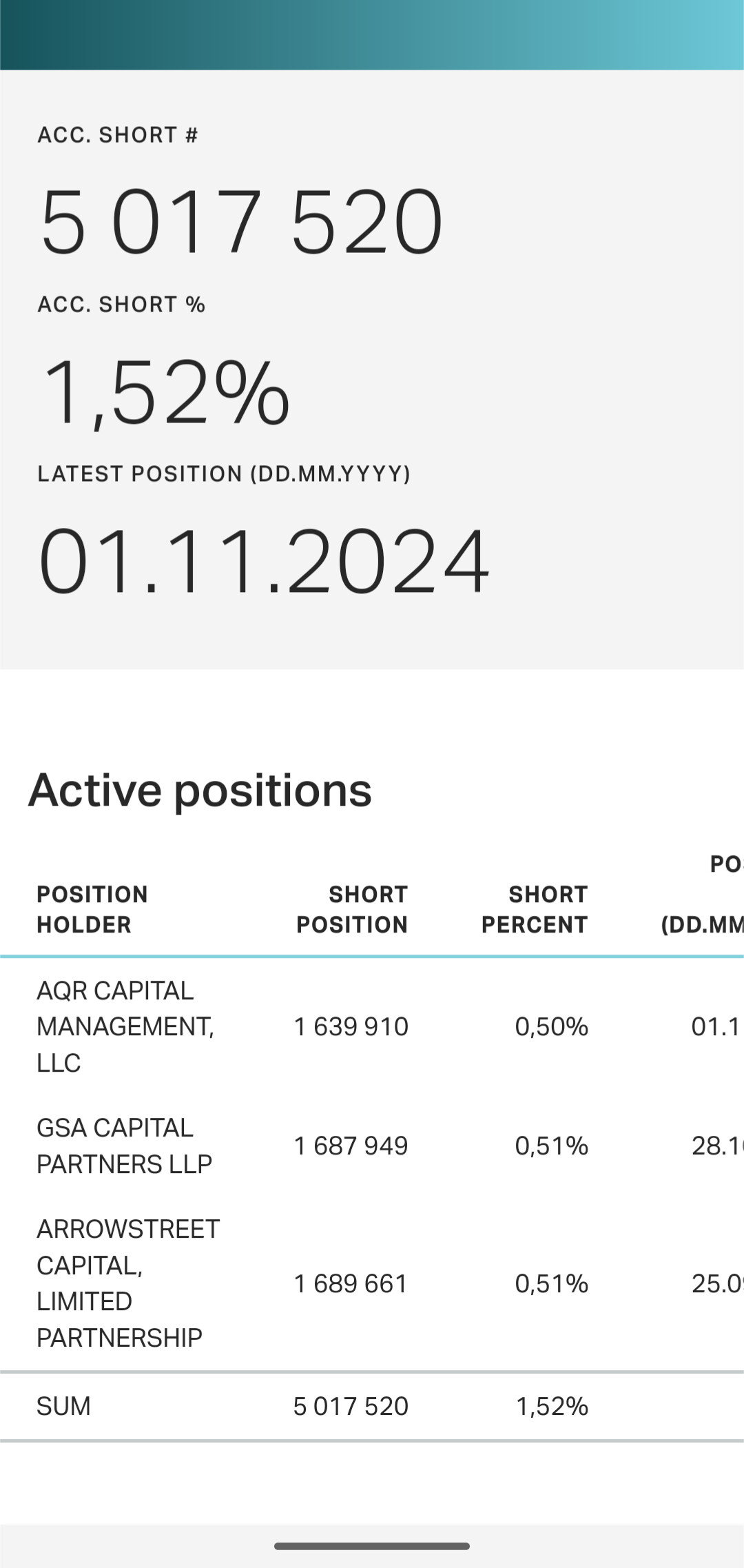The image size is (744, 1568).
Task: Tap the large 5 017 520 accumulated short number
Action: [242, 221]
